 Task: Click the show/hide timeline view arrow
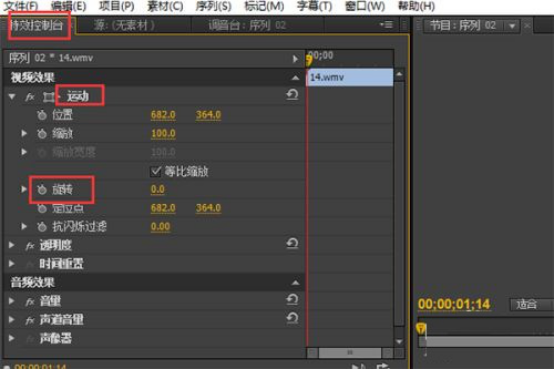pyautogui.click(x=295, y=59)
